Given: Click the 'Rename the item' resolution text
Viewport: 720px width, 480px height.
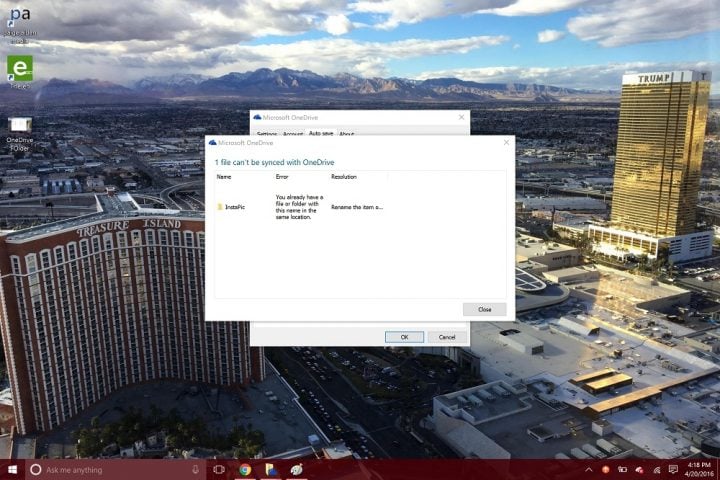Looking at the screenshot, I should click(357, 207).
